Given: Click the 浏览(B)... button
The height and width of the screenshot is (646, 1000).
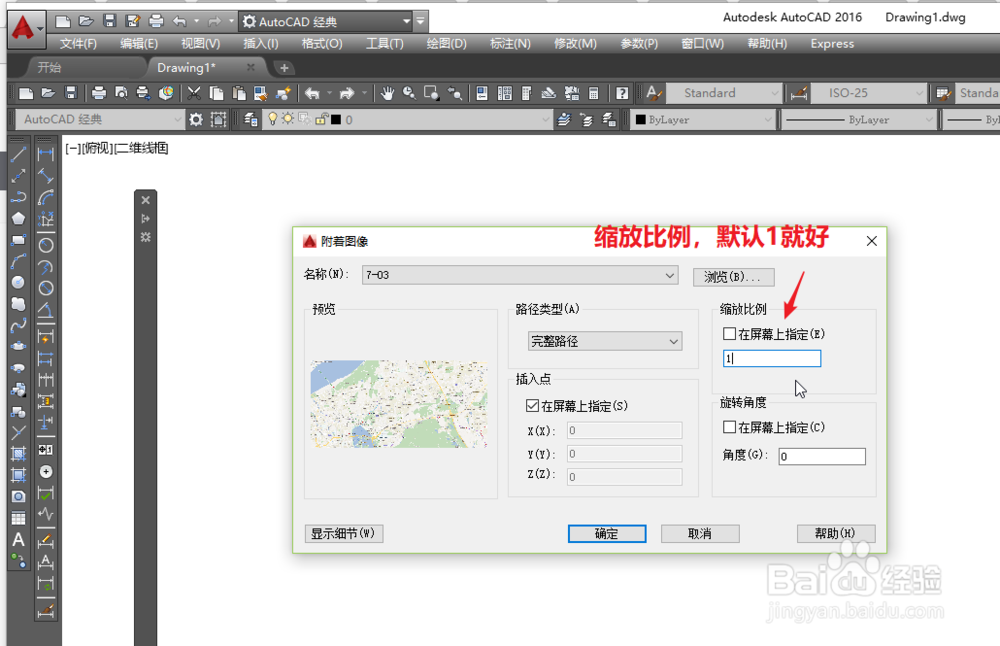Looking at the screenshot, I should (x=733, y=277).
